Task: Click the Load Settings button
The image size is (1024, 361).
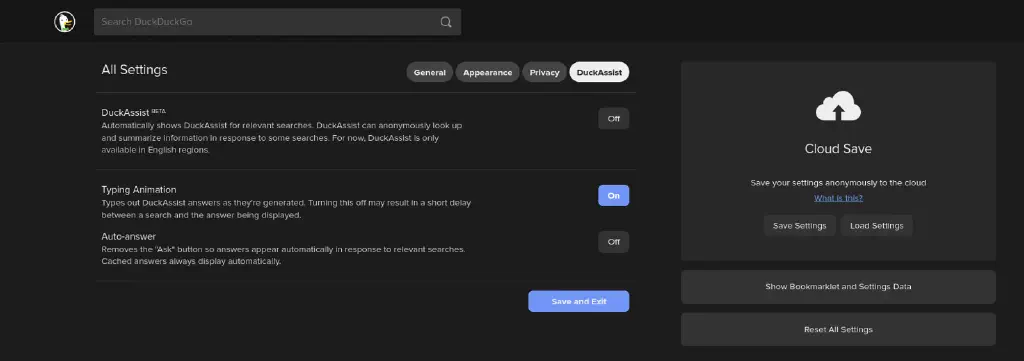Action: (x=876, y=226)
